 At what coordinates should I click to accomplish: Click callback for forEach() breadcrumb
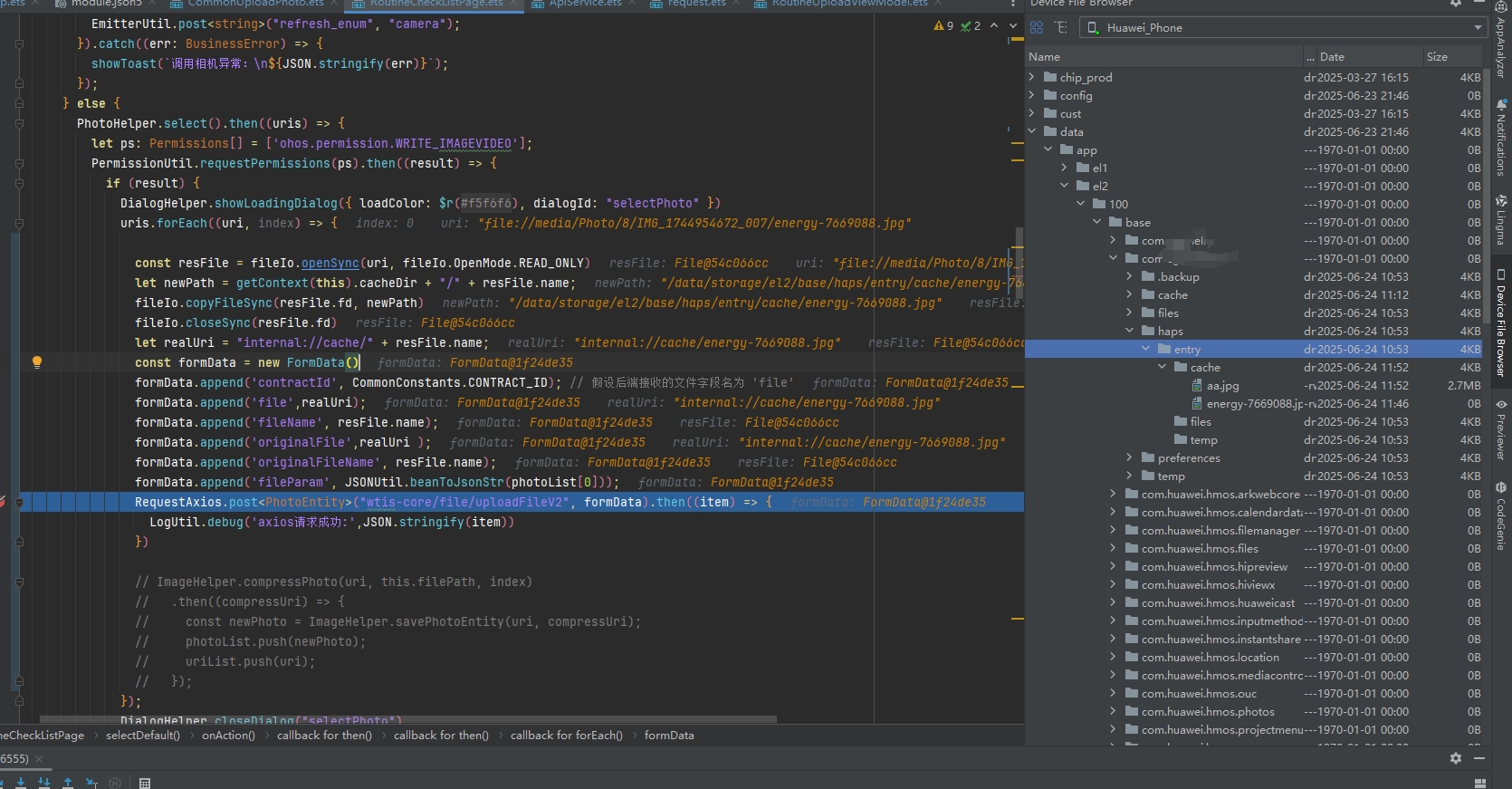click(567, 736)
